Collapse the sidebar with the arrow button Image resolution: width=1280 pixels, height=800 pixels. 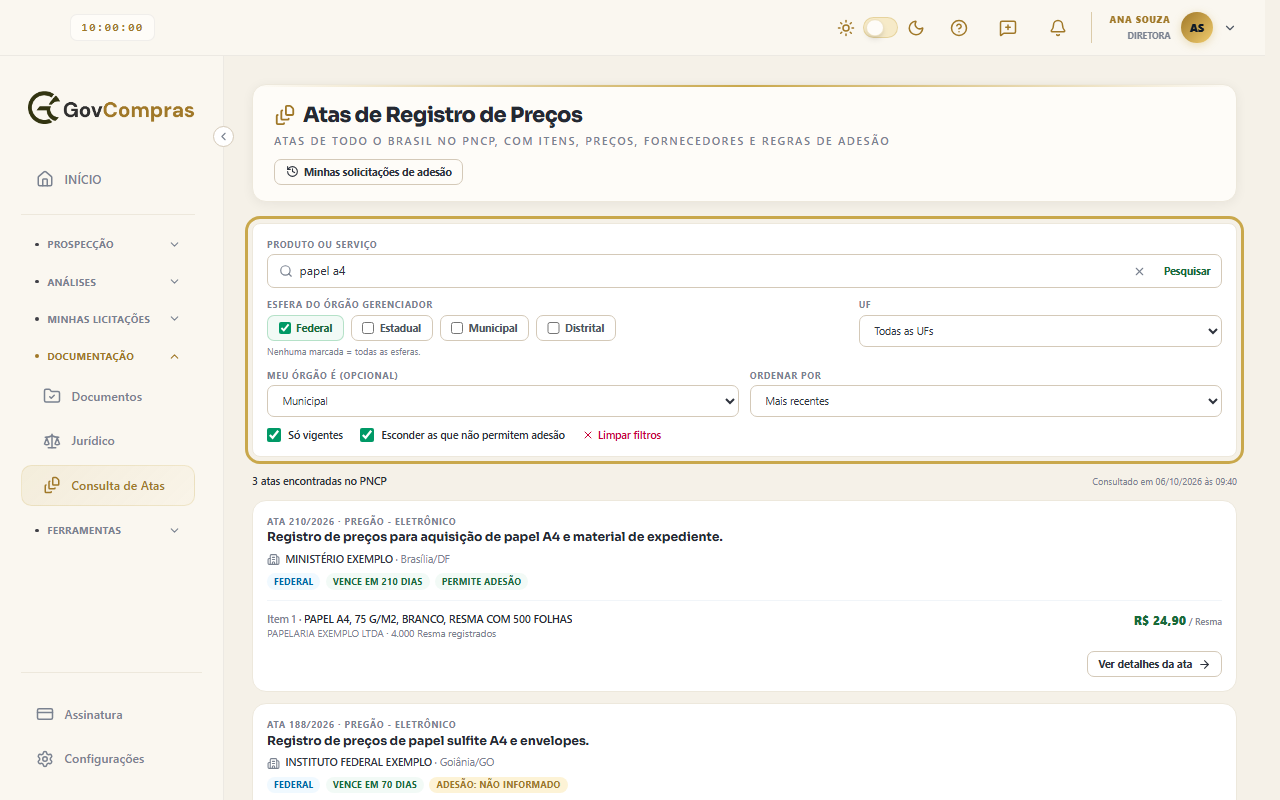tap(224, 136)
